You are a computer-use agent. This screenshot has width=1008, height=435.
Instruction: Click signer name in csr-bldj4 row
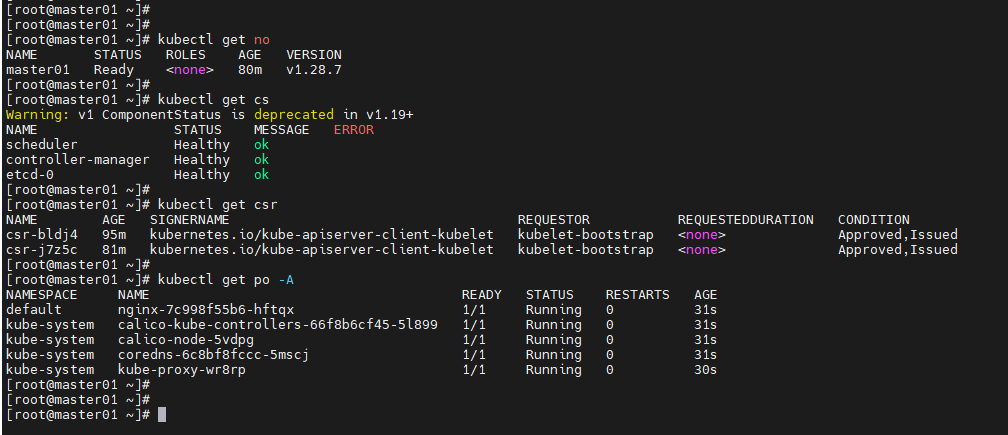point(321,235)
